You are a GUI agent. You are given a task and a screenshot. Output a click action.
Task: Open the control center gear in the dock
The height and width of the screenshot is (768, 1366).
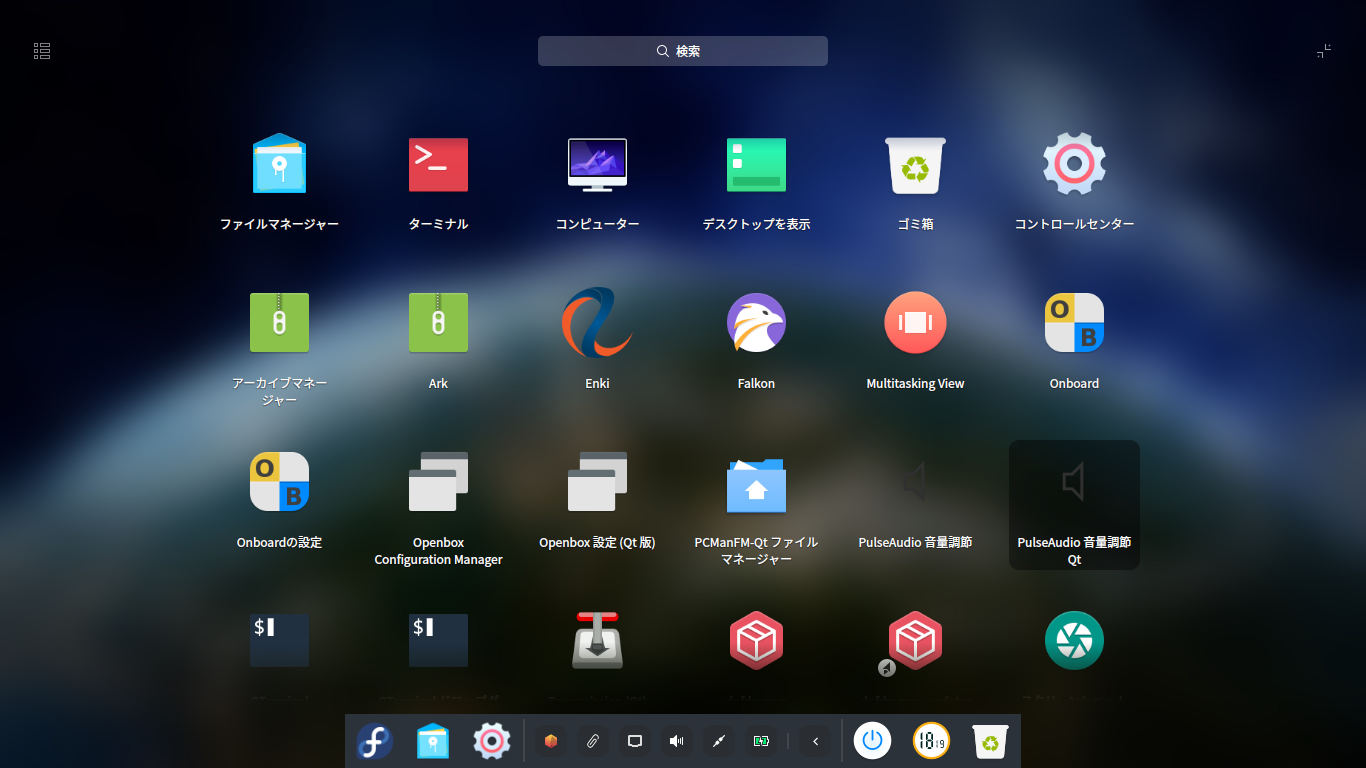point(491,741)
